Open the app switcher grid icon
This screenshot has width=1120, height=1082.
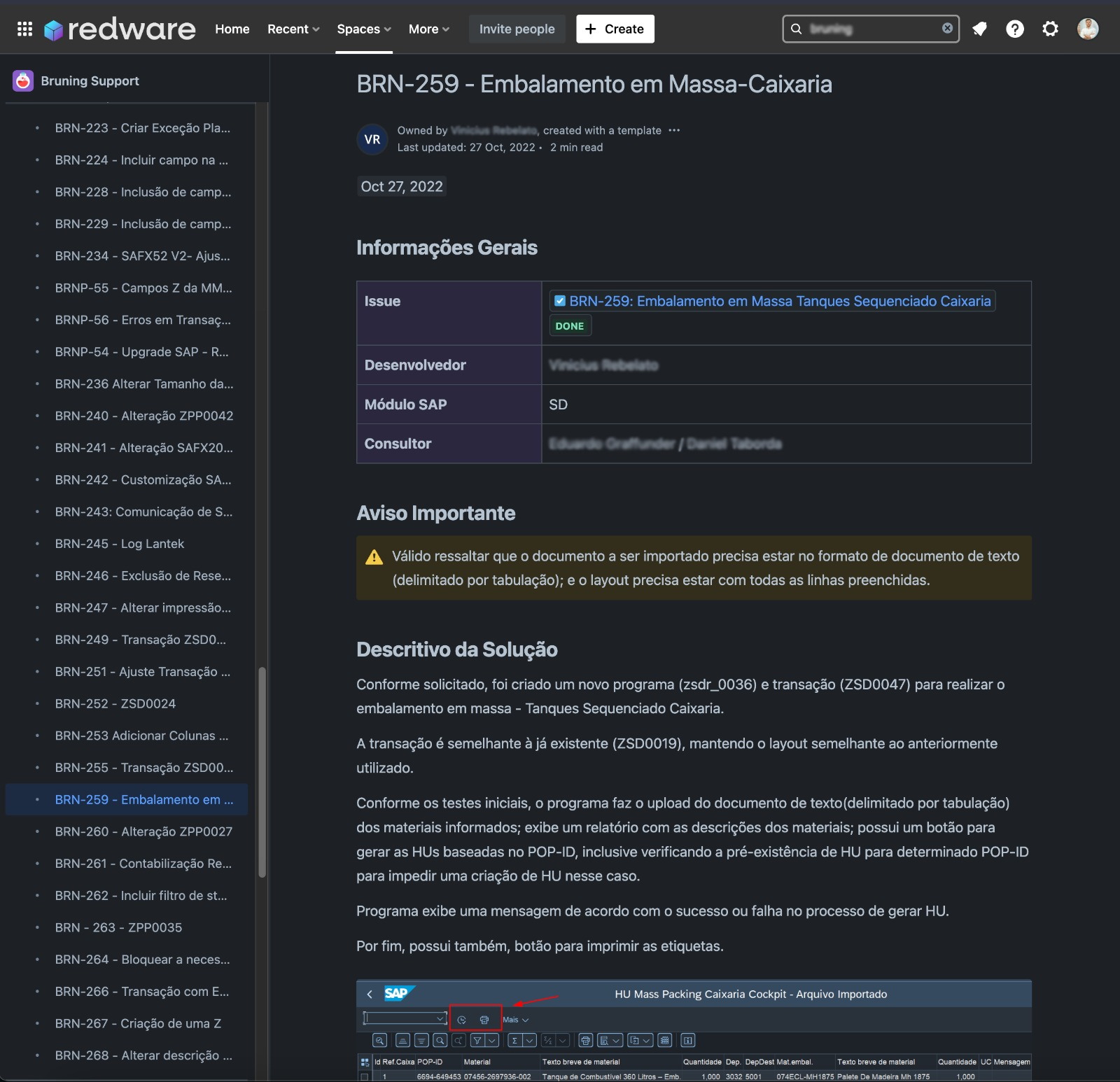pos(24,29)
